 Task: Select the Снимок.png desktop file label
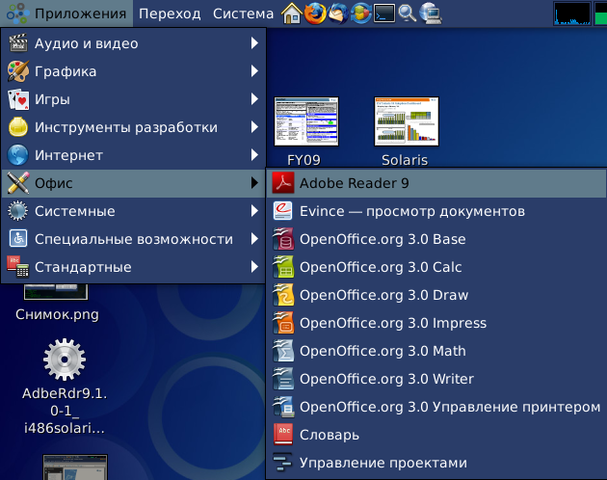pyautogui.click(x=57, y=314)
